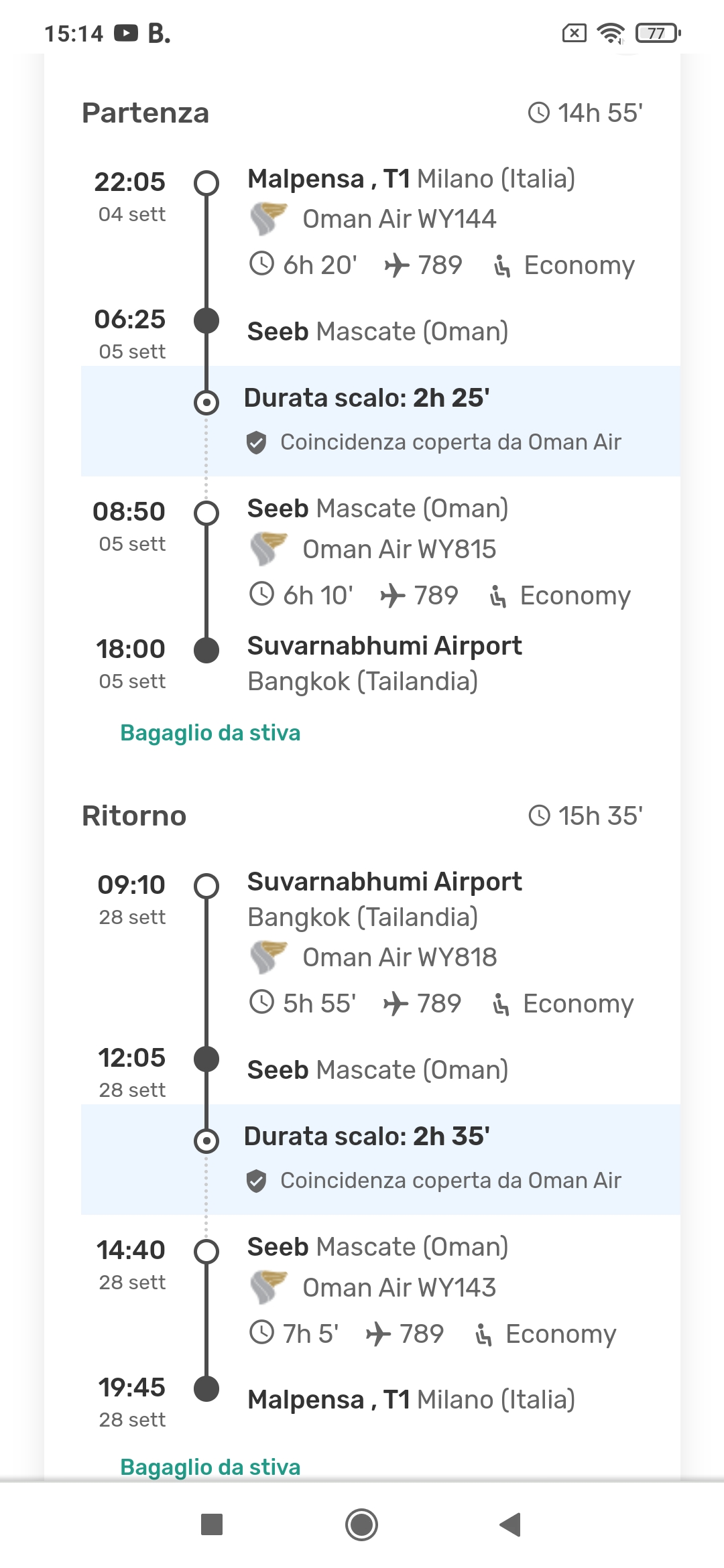Open Bagaglio da stiva link under Partenza
Image resolution: width=724 pixels, height=1568 pixels.
coord(210,732)
